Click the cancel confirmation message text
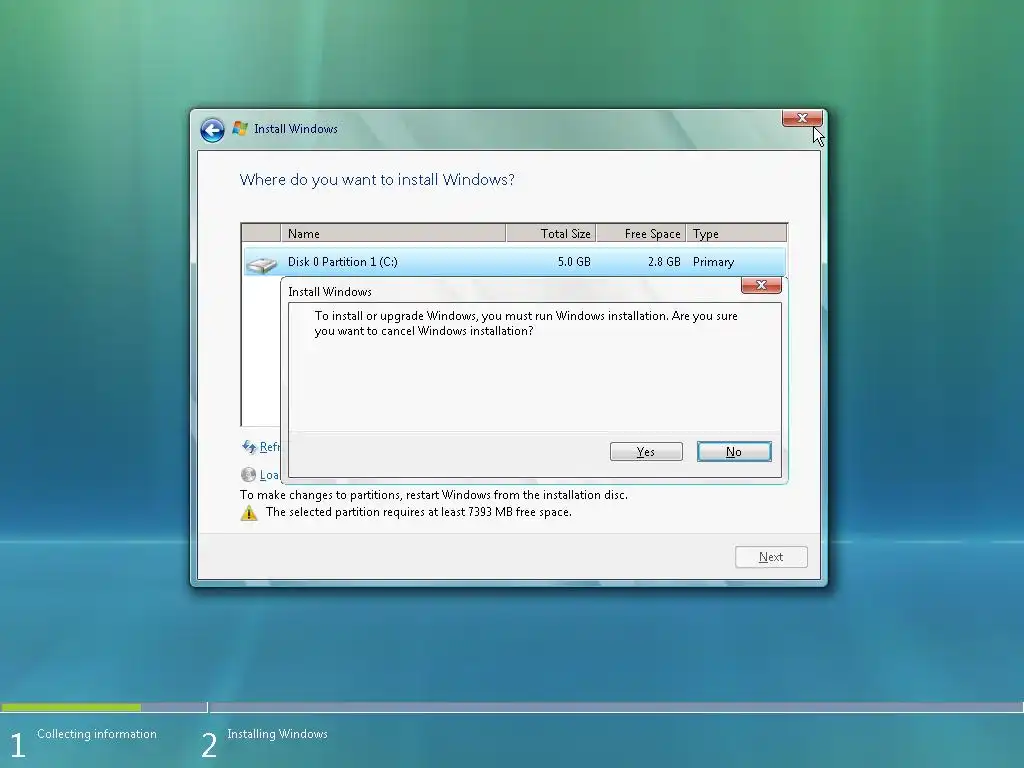The width and height of the screenshot is (1024, 768). pyautogui.click(x=526, y=323)
